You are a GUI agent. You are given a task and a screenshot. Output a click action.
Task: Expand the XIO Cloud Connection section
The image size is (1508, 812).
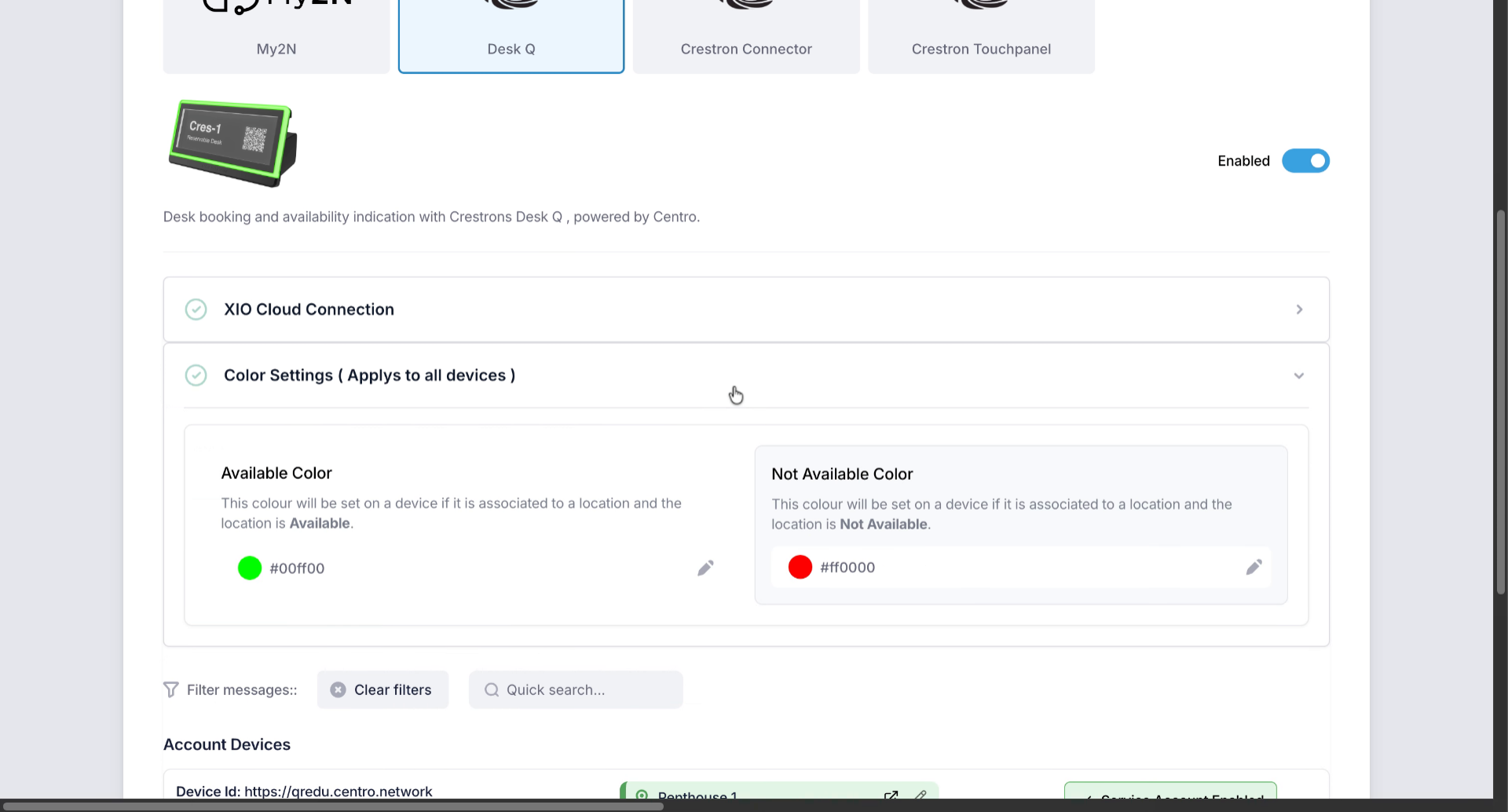(1299, 309)
